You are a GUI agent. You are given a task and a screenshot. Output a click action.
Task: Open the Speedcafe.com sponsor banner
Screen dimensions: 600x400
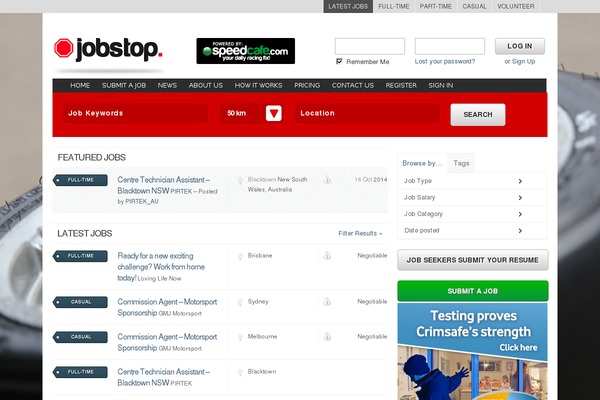click(x=245, y=51)
